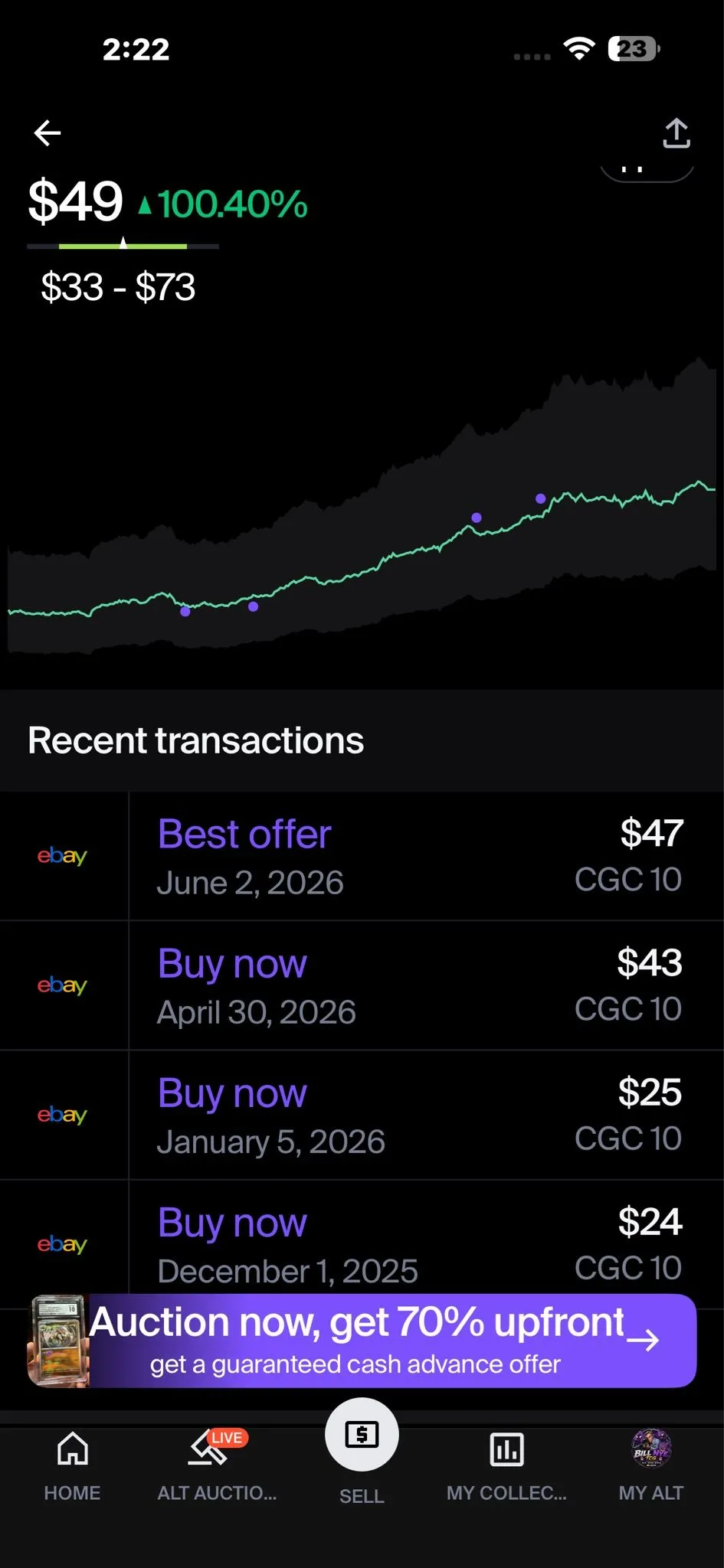Go to Home tab icon
Viewport: 724px width, 1568px height.
click(72, 1449)
